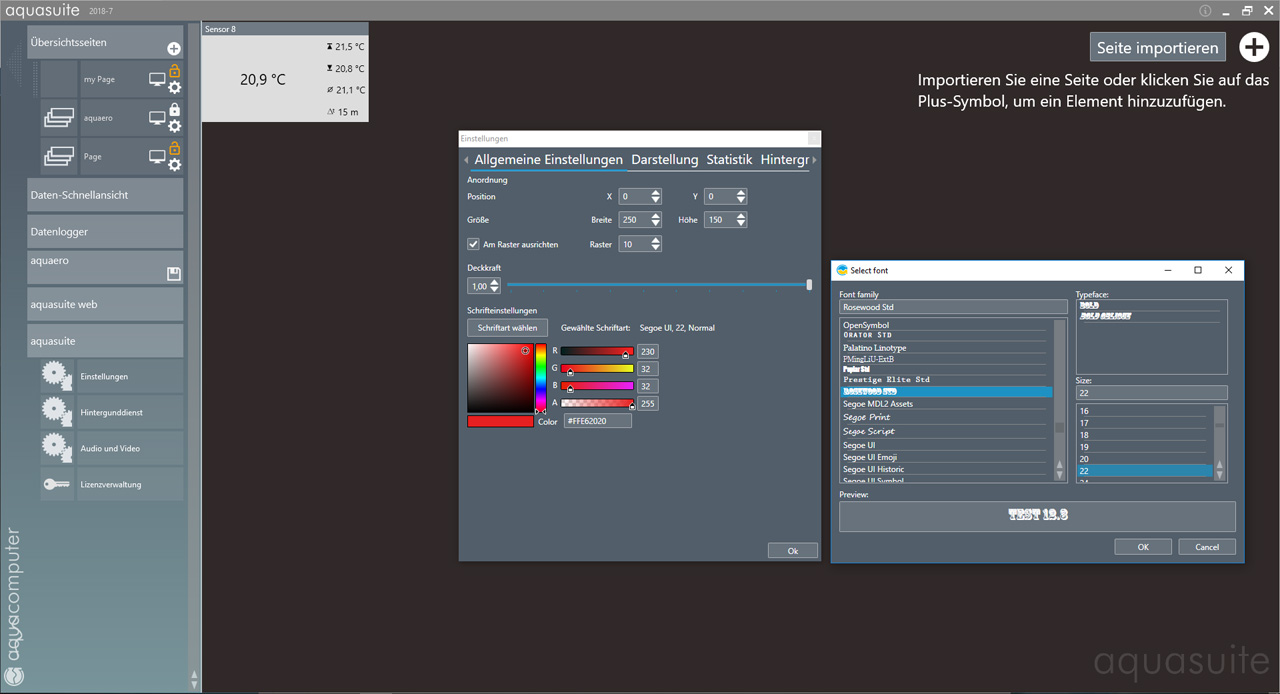
Task: Click the large plus icon to add element
Action: (x=1254, y=47)
